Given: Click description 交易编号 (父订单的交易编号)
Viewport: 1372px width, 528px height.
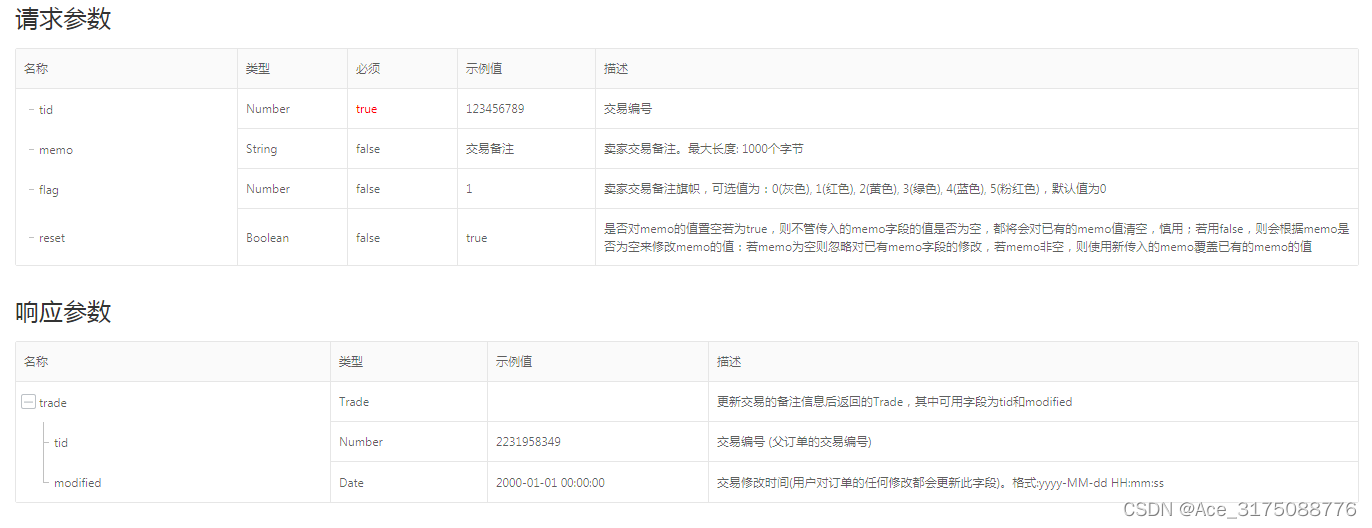Looking at the screenshot, I should [794, 442].
